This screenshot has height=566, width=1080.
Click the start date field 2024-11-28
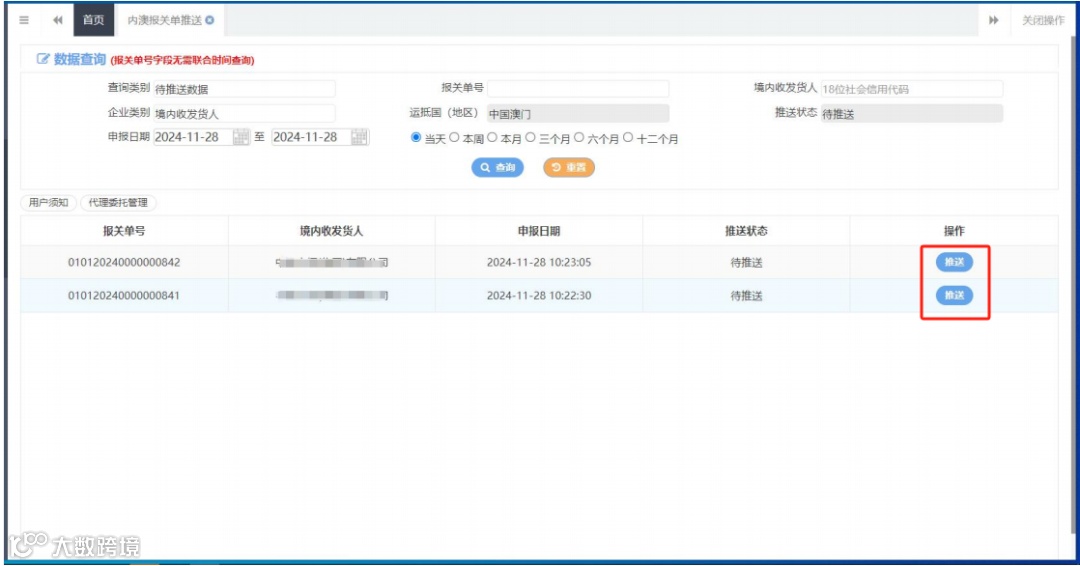pos(192,137)
